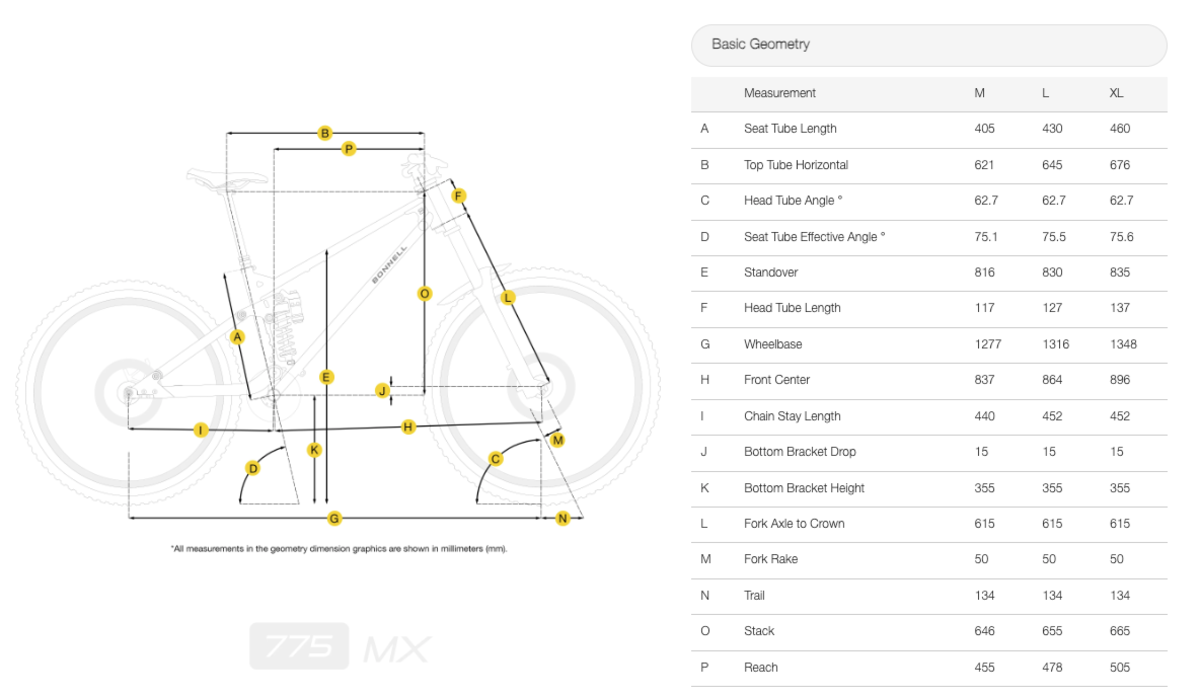Image resolution: width=1200 pixels, height=699 pixels.
Task: Select the yellow F Head Tube marker
Action: pos(458,196)
